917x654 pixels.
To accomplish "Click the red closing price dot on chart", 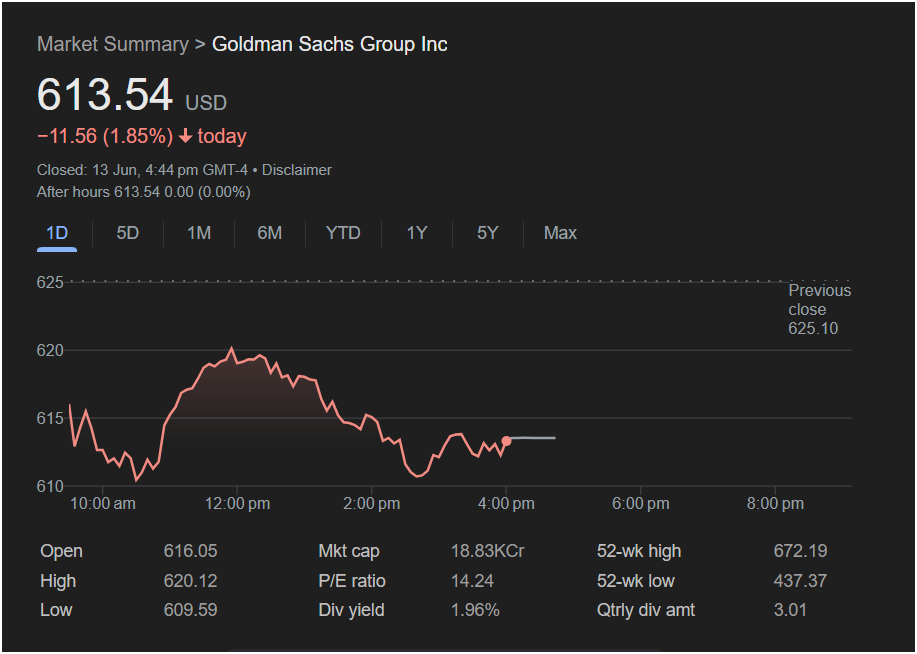I will (506, 441).
